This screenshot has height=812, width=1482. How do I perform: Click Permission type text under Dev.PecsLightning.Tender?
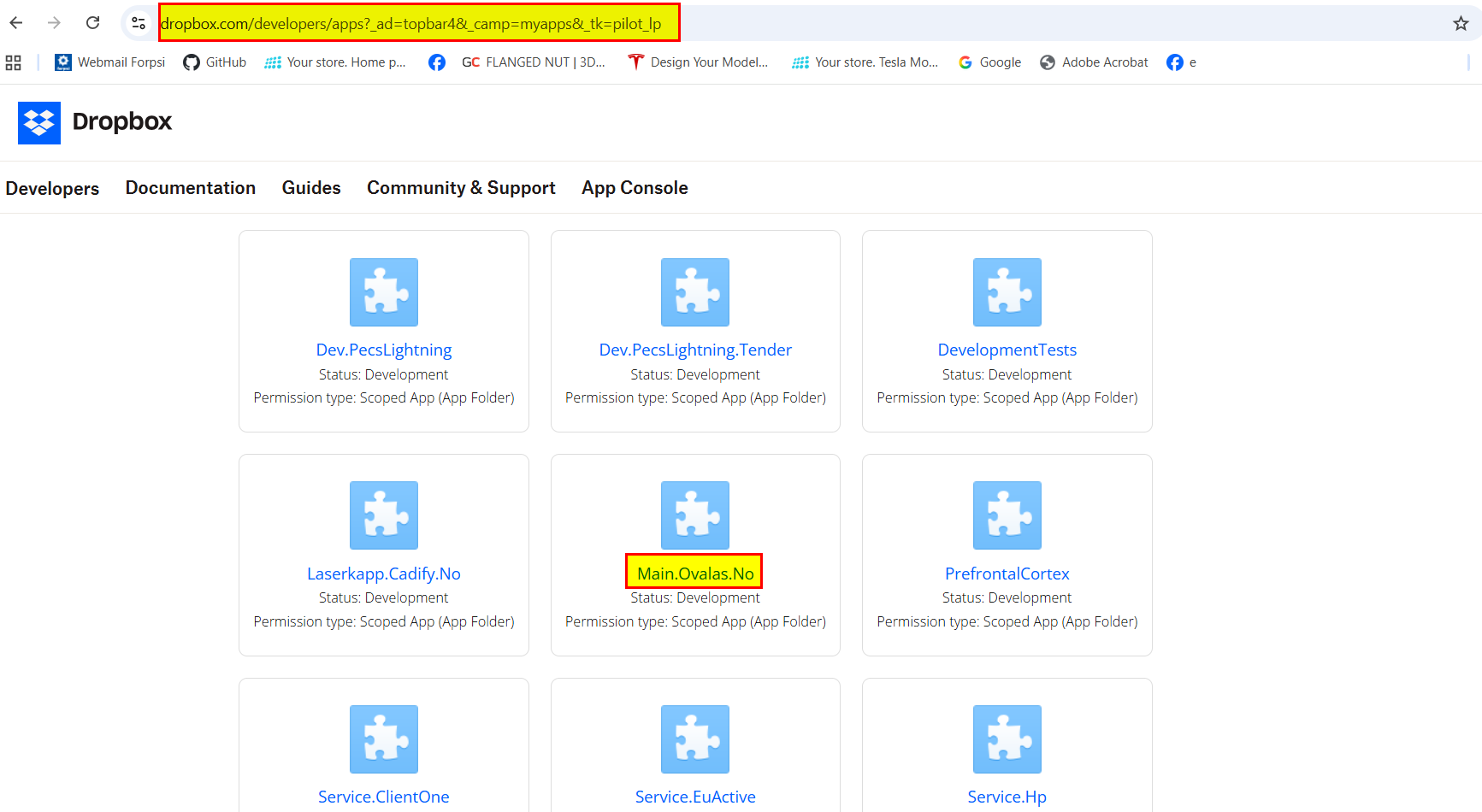(695, 397)
